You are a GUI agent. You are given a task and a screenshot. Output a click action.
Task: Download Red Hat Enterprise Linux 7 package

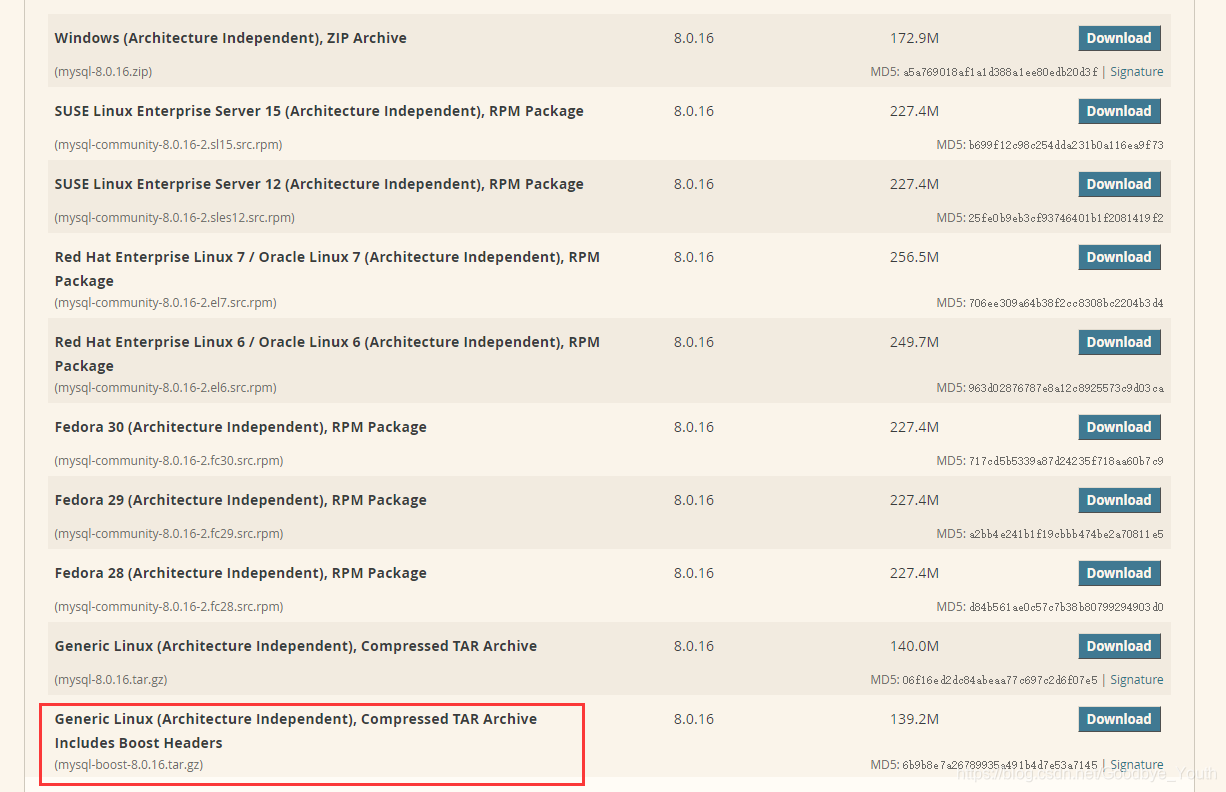tap(1119, 257)
